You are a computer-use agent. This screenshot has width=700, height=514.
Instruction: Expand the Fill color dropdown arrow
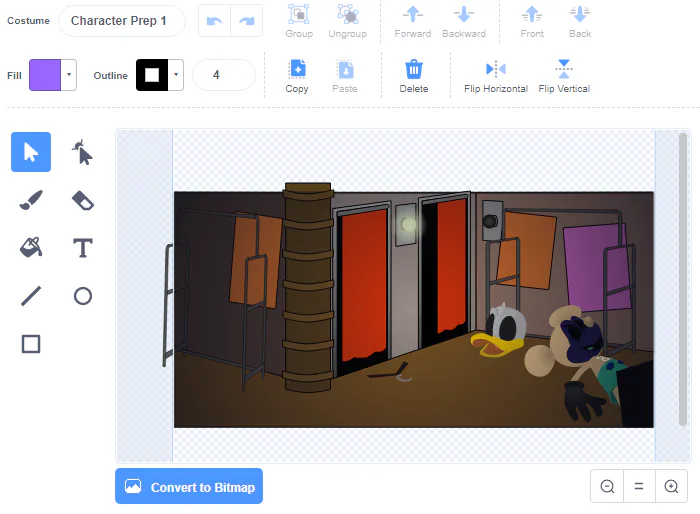coord(69,75)
